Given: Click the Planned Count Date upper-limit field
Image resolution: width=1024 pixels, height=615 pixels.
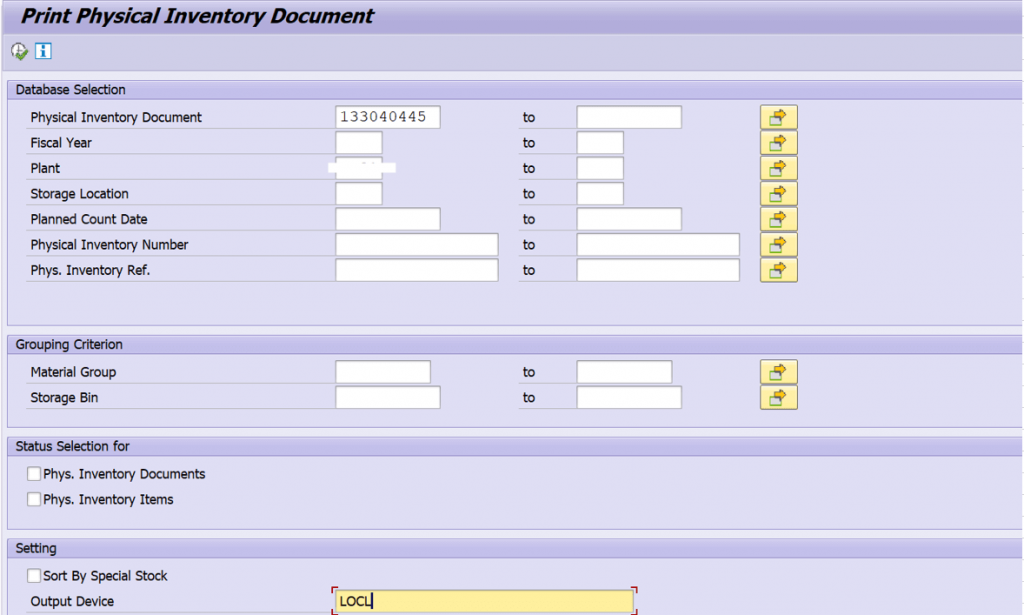Looking at the screenshot, I should (629, 219).
